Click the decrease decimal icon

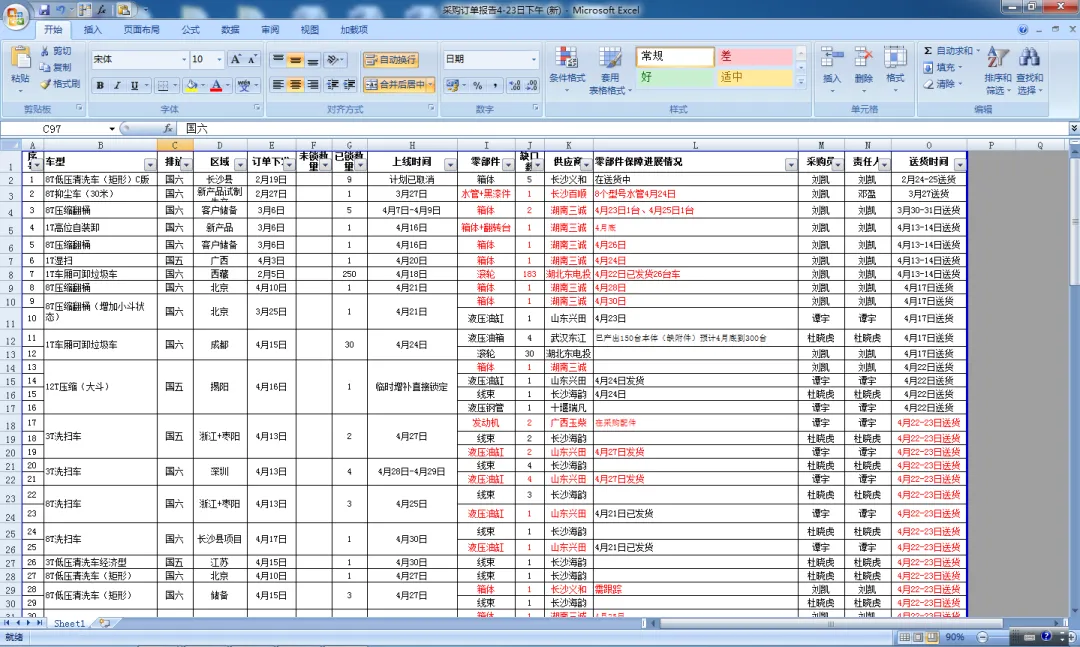532,85
